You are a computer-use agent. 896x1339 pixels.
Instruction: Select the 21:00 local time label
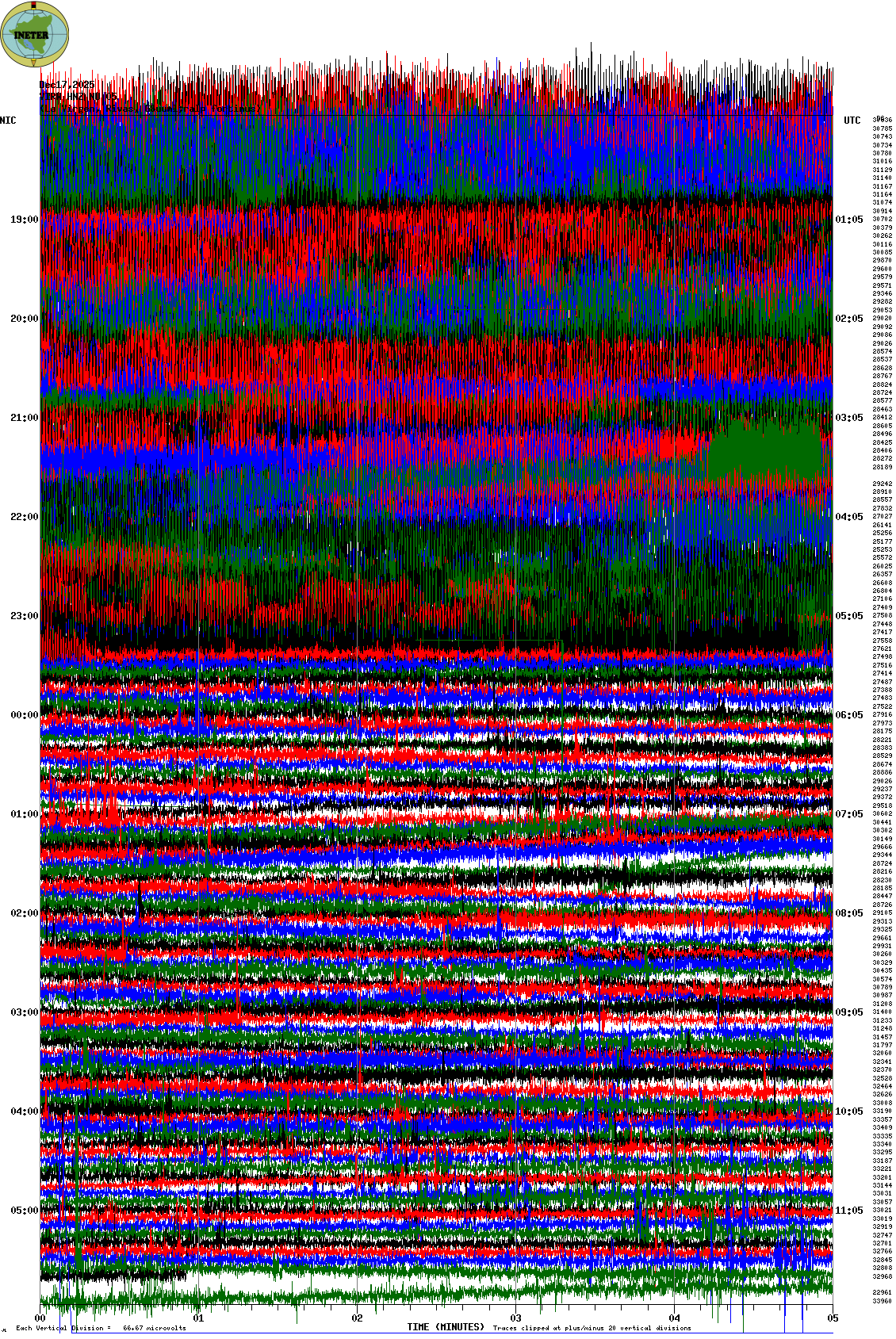coord(24,418)
